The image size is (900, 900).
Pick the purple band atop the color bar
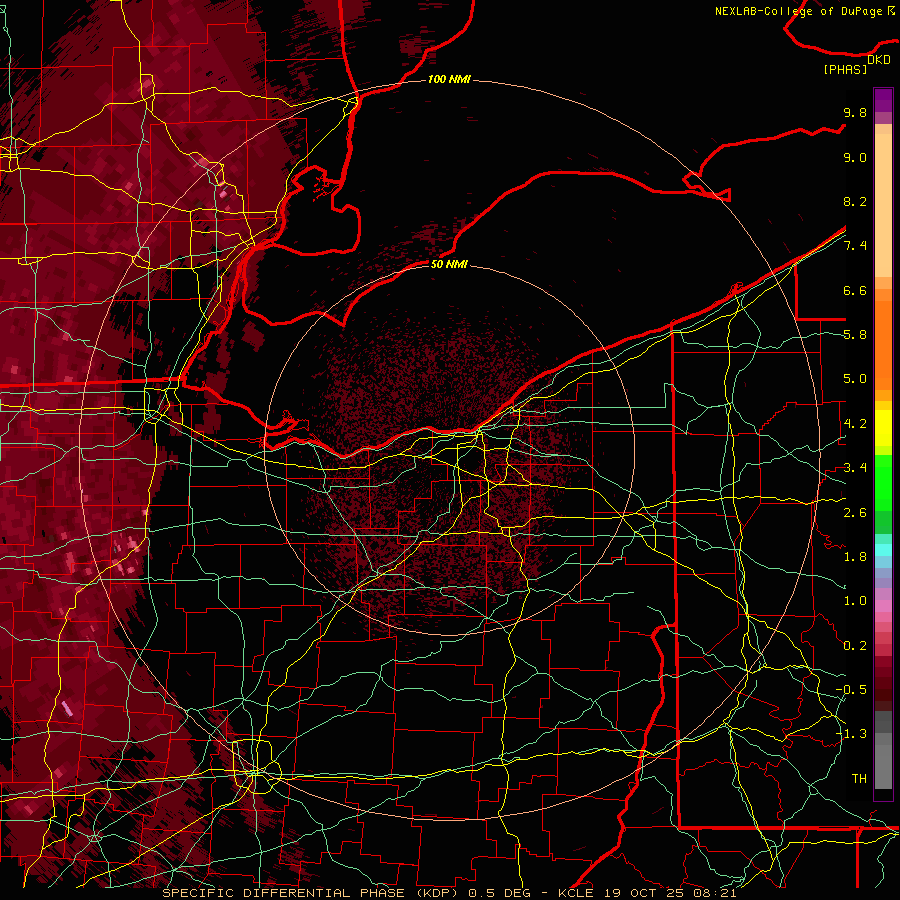coord(883,100)
